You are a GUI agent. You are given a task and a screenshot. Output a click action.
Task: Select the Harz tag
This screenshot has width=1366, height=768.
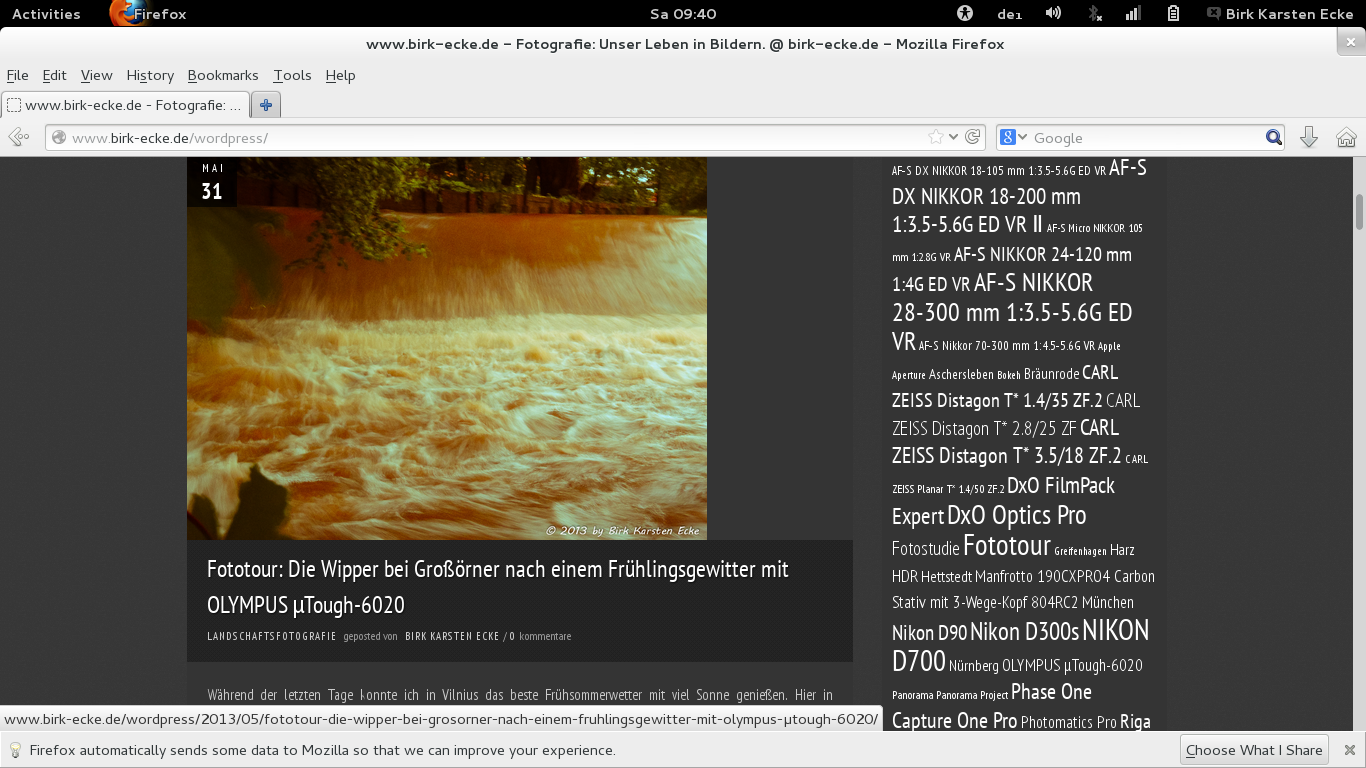click(1122, 549)
